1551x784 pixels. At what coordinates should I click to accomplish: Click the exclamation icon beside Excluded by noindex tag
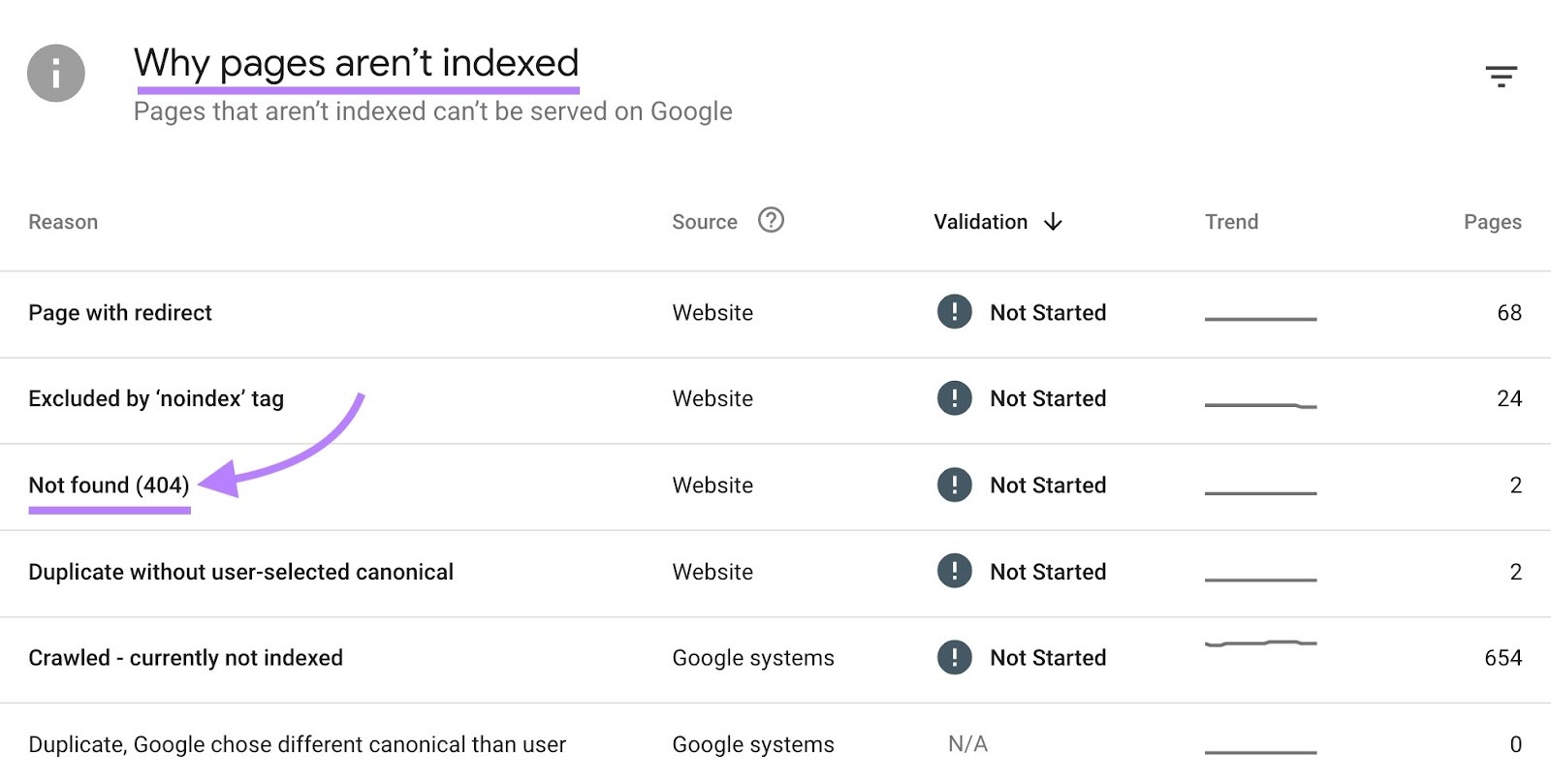coord(955,398)
